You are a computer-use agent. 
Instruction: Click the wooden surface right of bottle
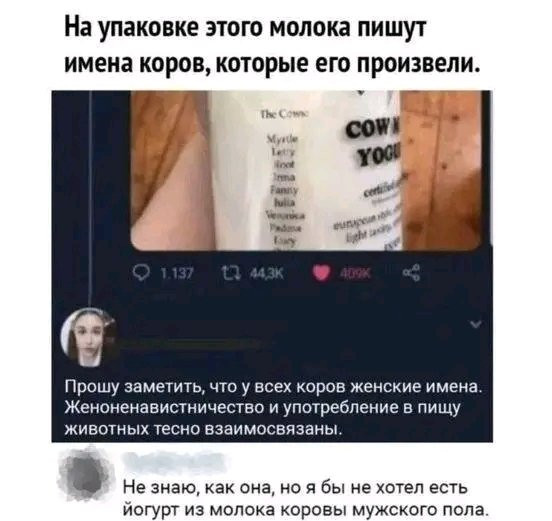click(442, 169)
